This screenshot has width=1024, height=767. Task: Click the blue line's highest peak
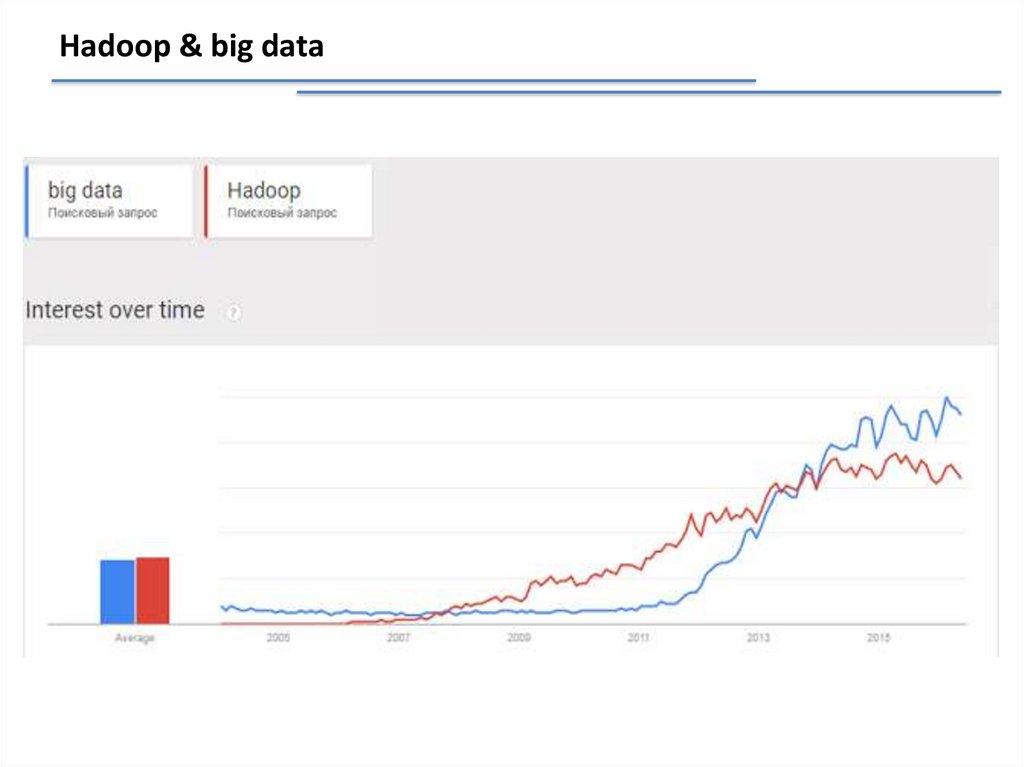(946, 399)
